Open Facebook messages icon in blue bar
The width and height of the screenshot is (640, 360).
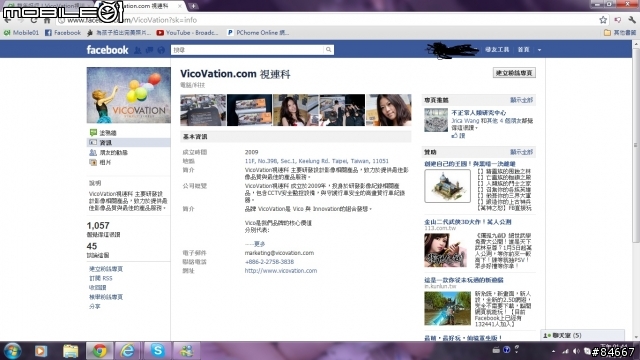pyautogui.click(x=149, y=50)
